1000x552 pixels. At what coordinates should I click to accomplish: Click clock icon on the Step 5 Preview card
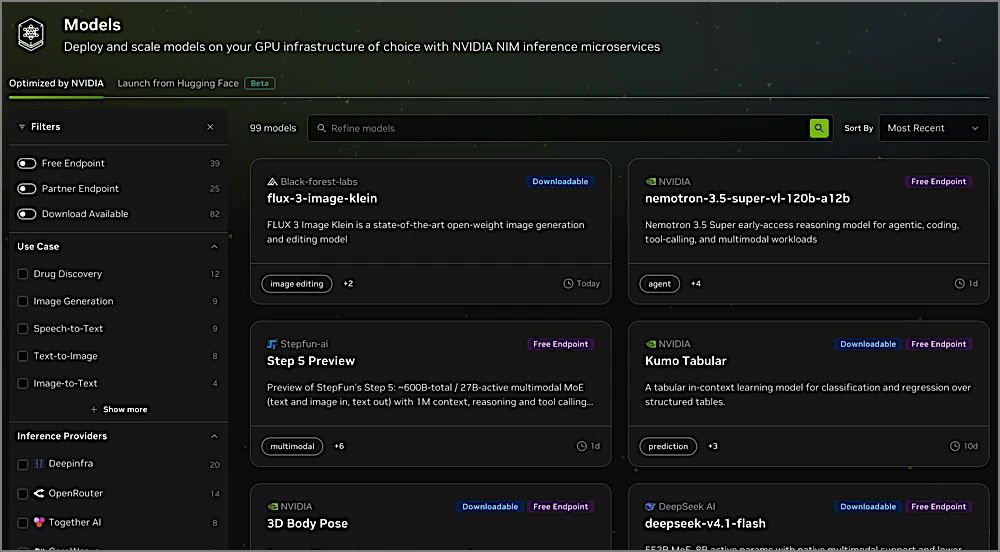(x=582, y=446)
